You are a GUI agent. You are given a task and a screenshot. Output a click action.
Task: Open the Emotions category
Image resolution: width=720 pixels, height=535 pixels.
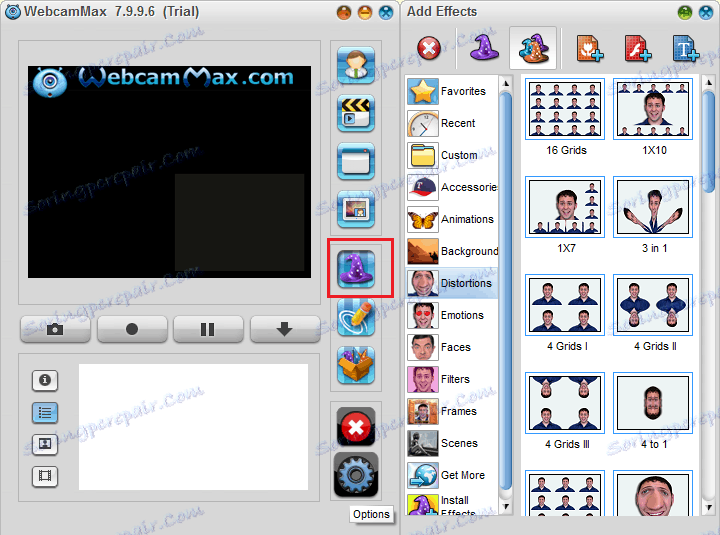click(452, 315)
